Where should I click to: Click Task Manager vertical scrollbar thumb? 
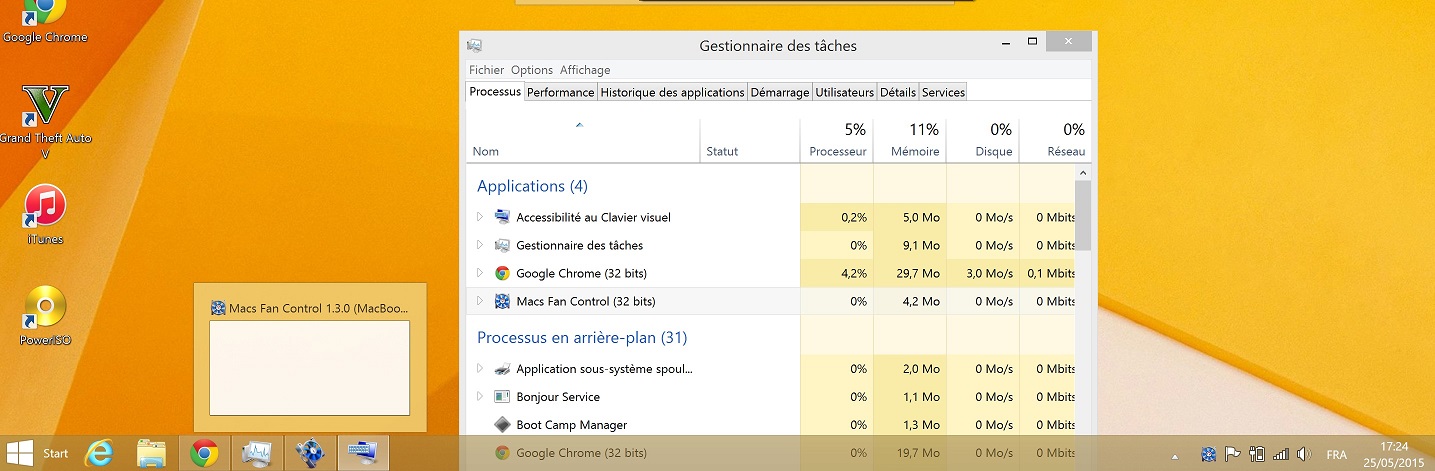coord(1083,215)
